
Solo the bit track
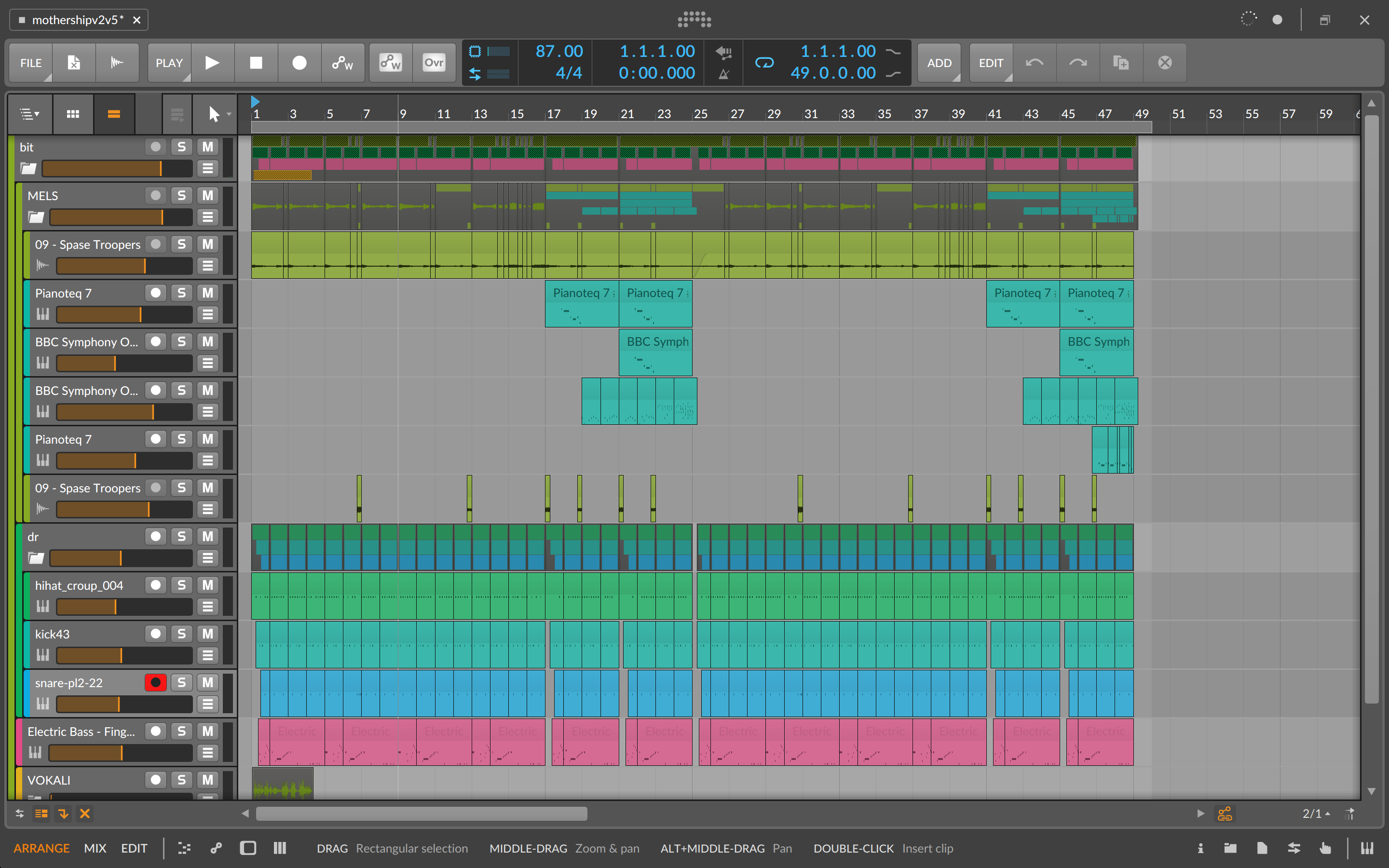[x=181, y=147]
